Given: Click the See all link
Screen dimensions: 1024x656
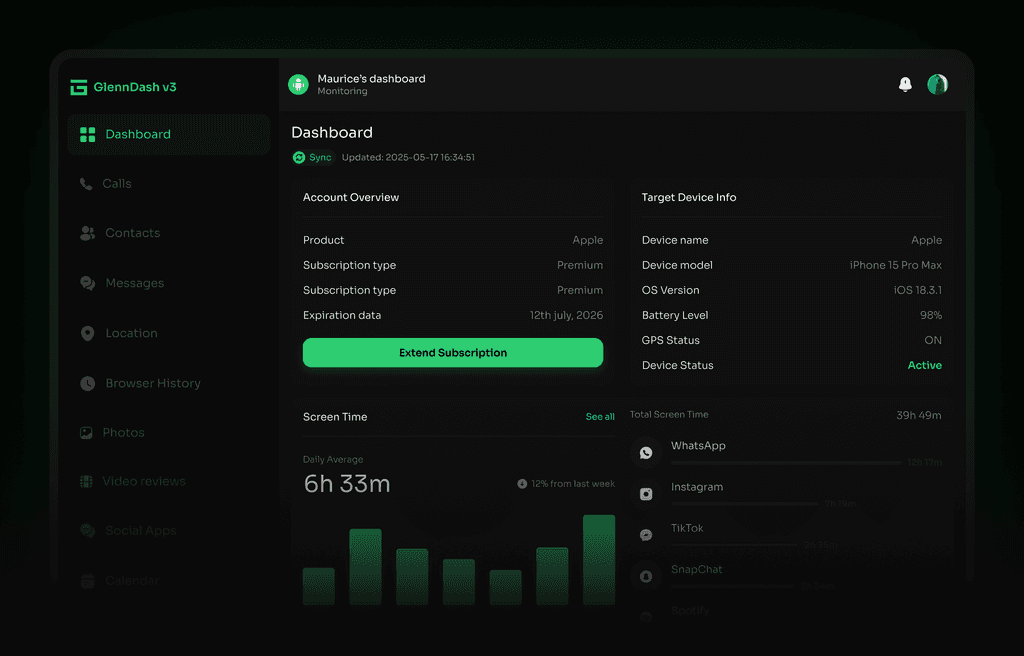Looking at the screenshot, I should tap(600, 417).
